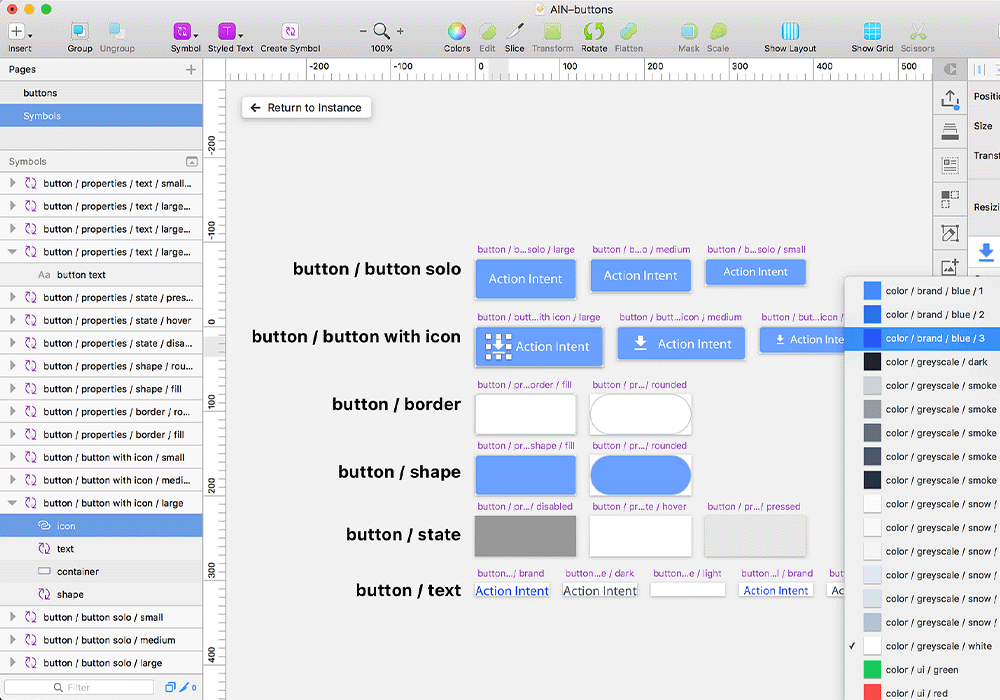This screenshot has width=1000, height=700.
Task: Expand button / button solo / medium row
Action: 12,639
